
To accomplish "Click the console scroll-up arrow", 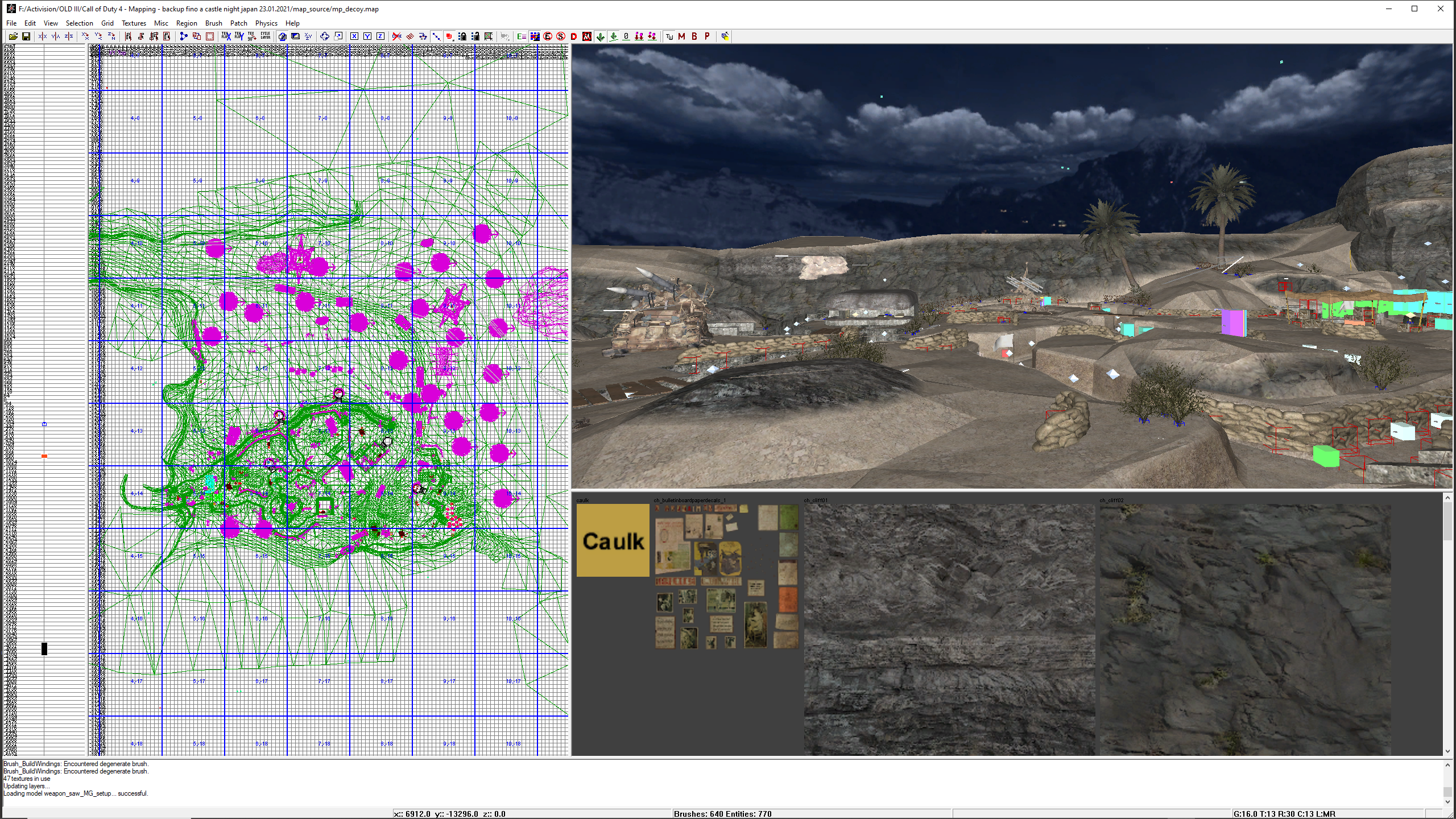I will click(1447, 764).
